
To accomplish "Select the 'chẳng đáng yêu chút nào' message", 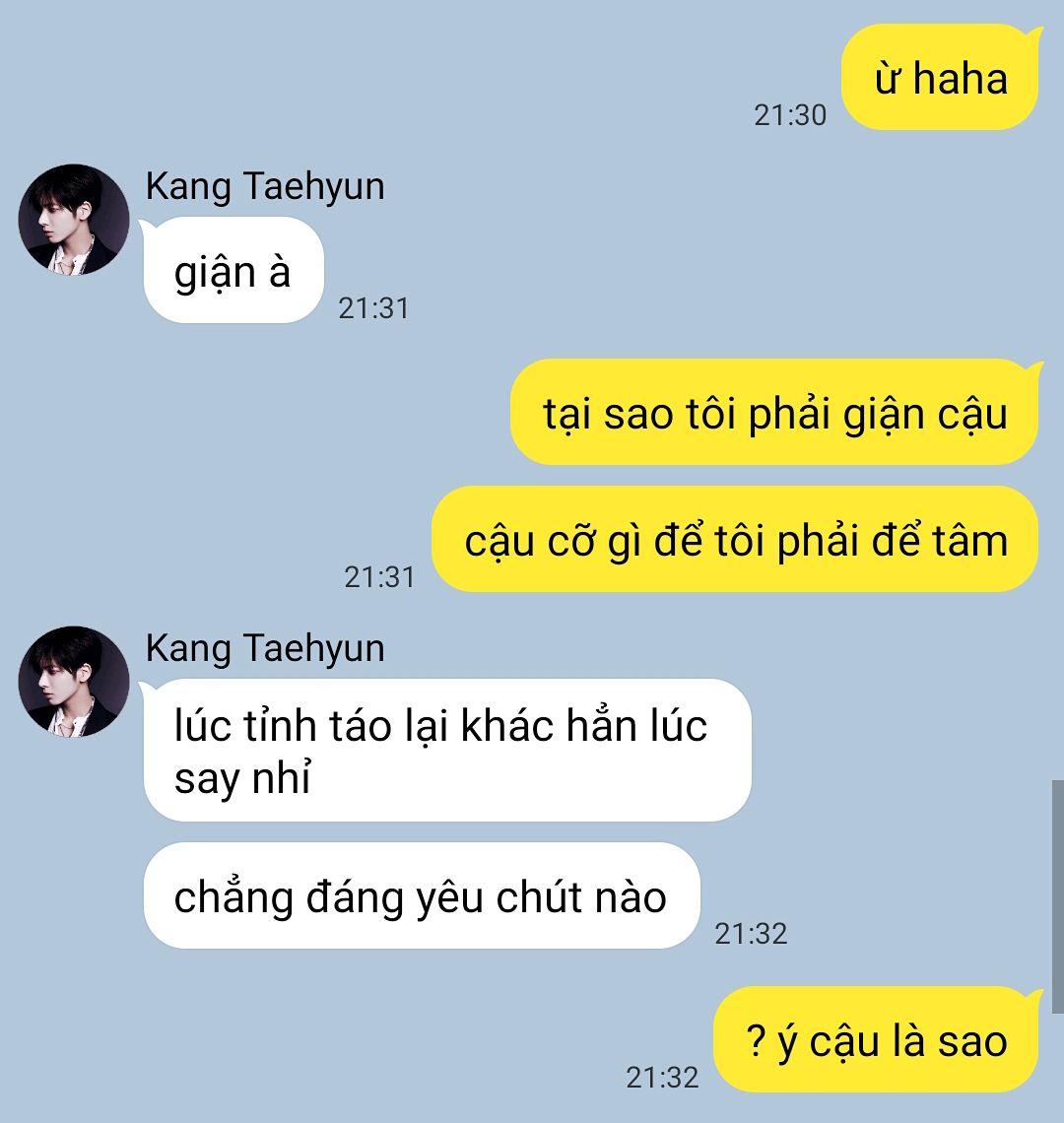I will (x=422, y=896).
